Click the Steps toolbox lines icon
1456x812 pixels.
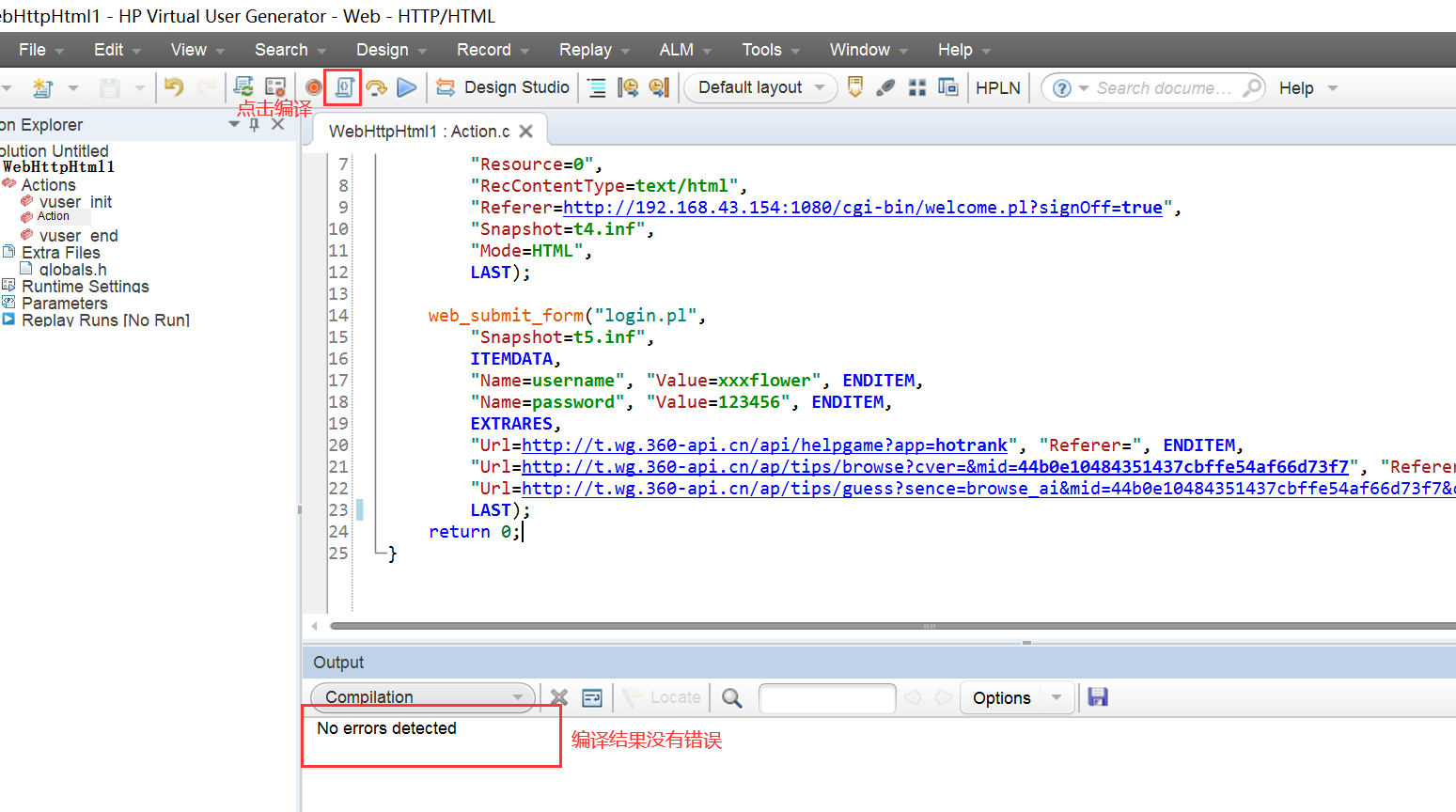coord(597,87)
